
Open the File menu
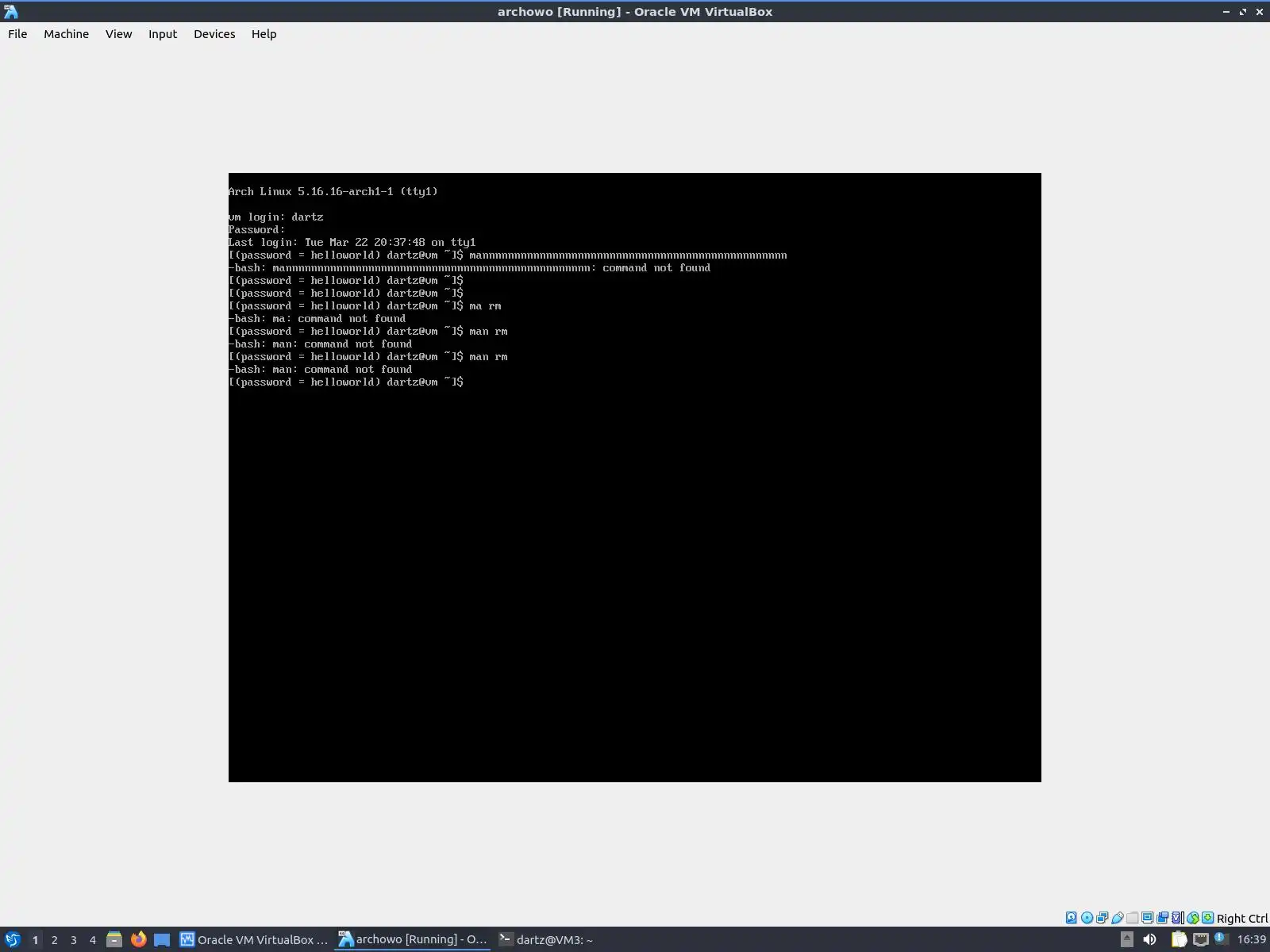coord(17,34)
